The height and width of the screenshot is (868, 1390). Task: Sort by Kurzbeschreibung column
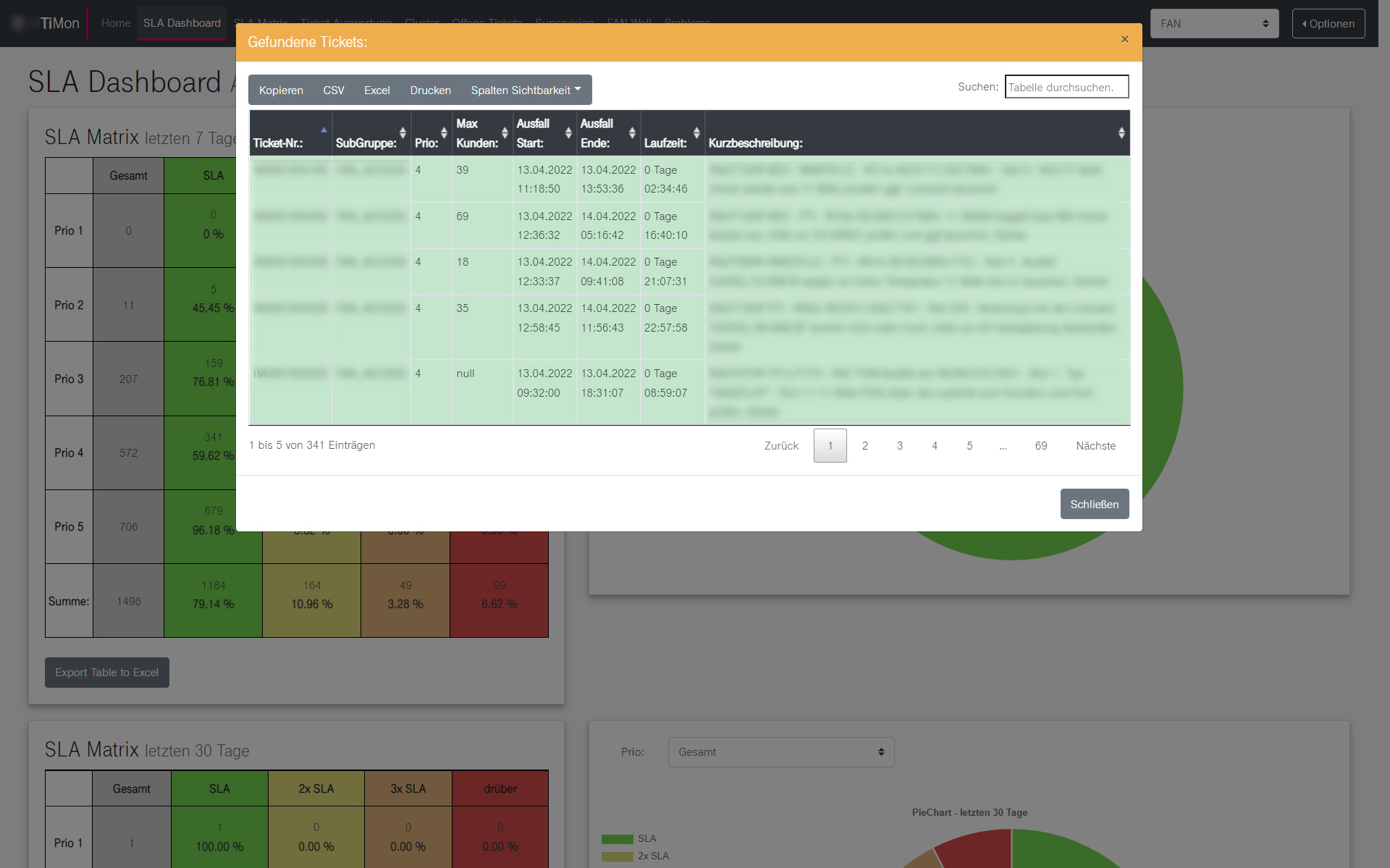click(917, 133)
